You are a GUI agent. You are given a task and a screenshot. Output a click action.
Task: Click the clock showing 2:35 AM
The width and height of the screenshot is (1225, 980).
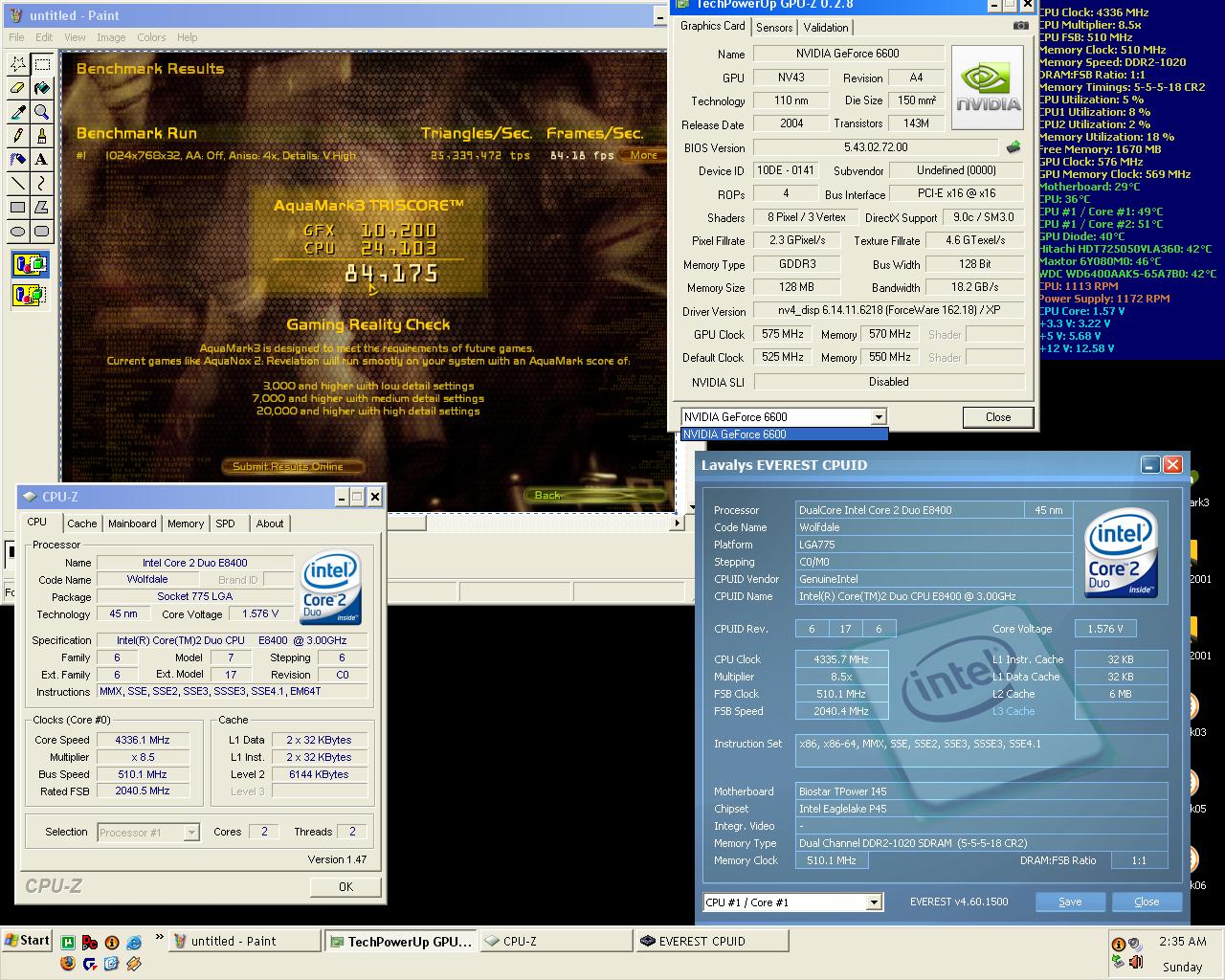(1182, 941)
